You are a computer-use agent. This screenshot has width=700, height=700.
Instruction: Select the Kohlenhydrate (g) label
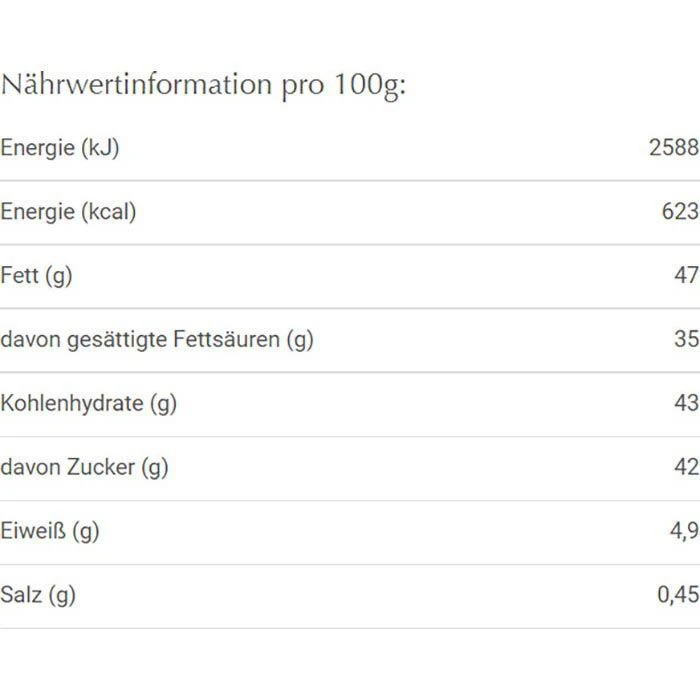click(88, 403)
